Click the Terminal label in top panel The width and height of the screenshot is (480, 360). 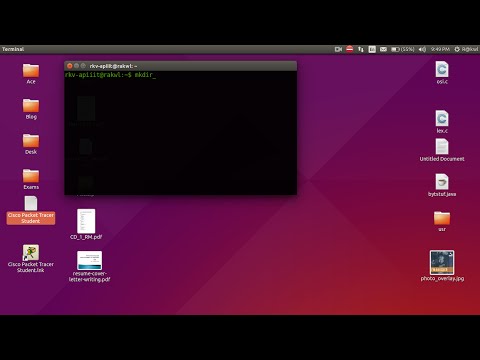[13, 49]
